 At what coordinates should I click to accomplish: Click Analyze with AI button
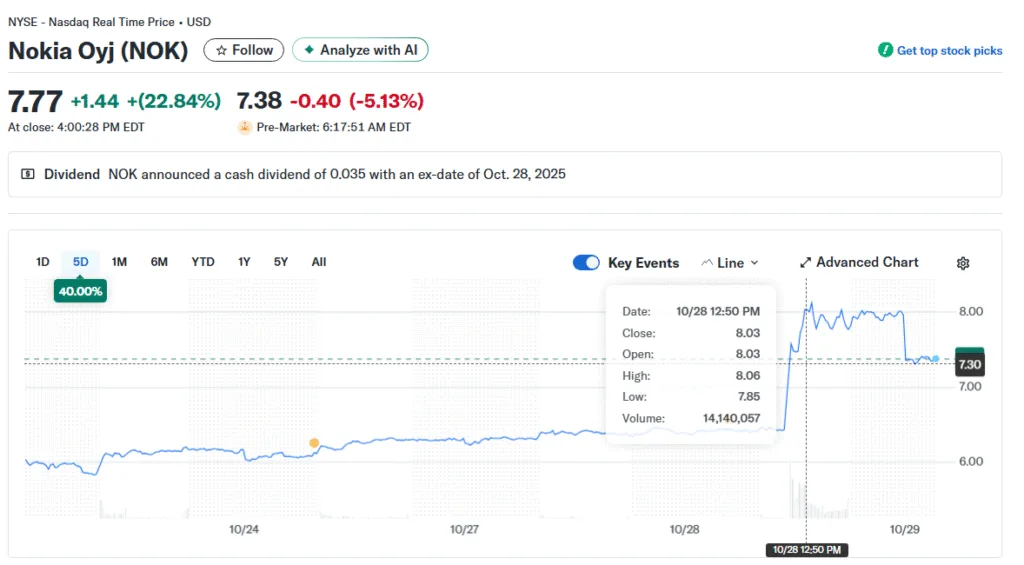click(360, 50)
